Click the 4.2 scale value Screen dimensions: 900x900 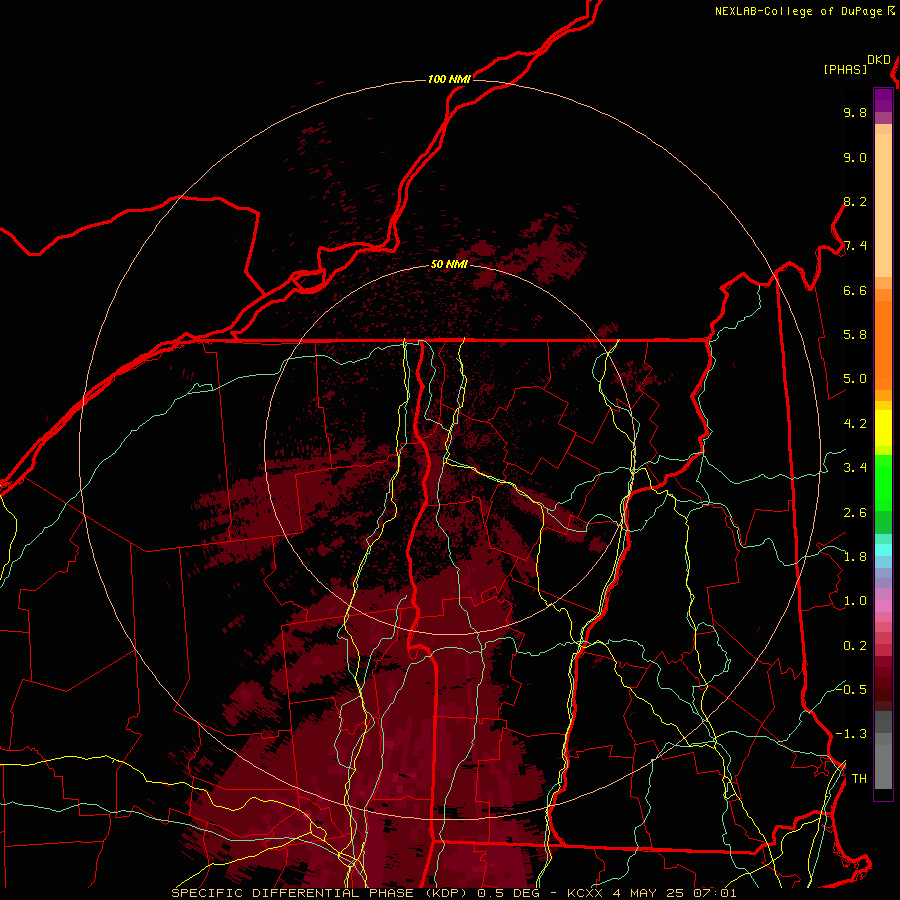click(x=855, y=424)
